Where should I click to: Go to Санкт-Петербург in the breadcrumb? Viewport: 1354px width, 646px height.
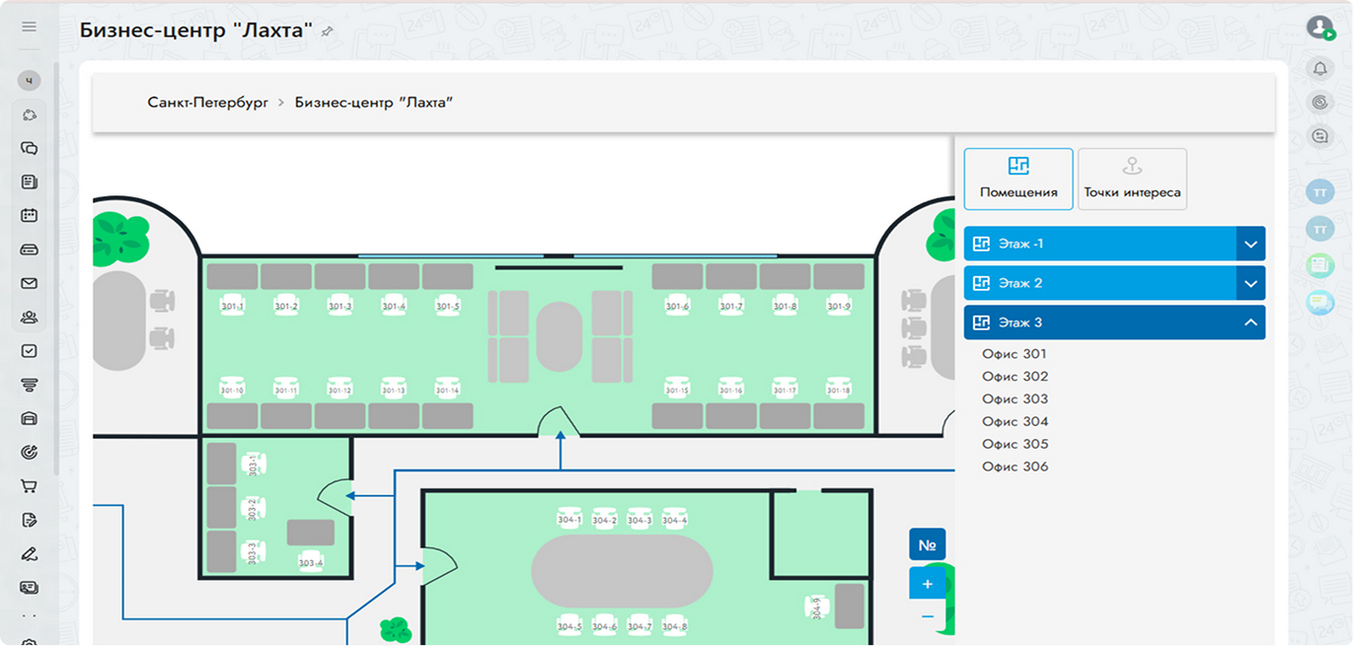[x=208, y=103]
